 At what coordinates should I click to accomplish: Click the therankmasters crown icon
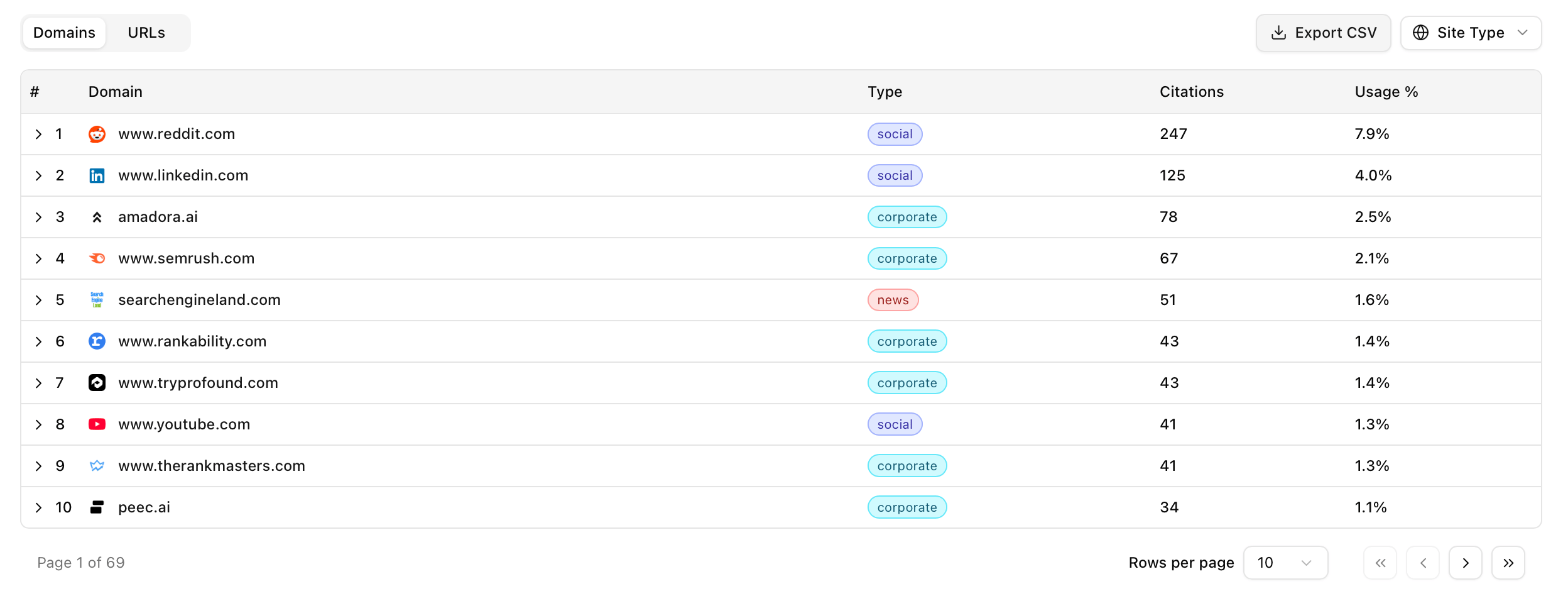click(x=97, y=466)
